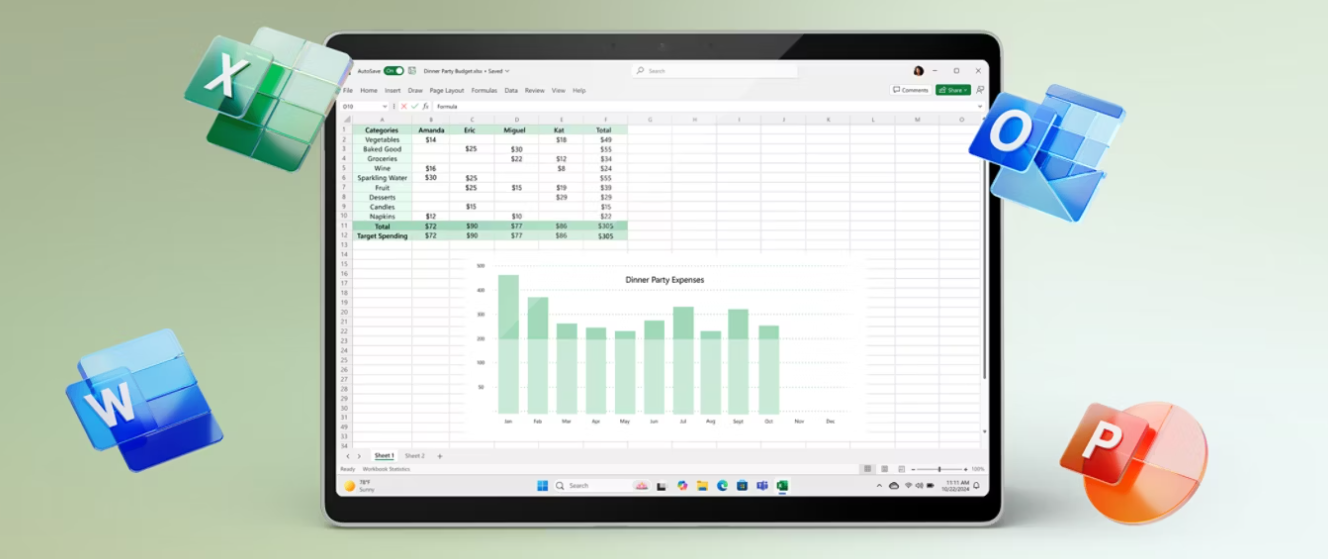Click the green Share button
Viewport: 1328px width, 559px height.
(952, 90)
